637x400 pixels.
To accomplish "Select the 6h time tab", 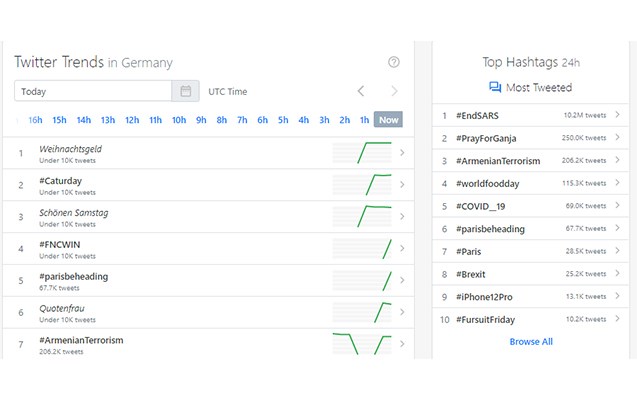I will pos(262,120).
